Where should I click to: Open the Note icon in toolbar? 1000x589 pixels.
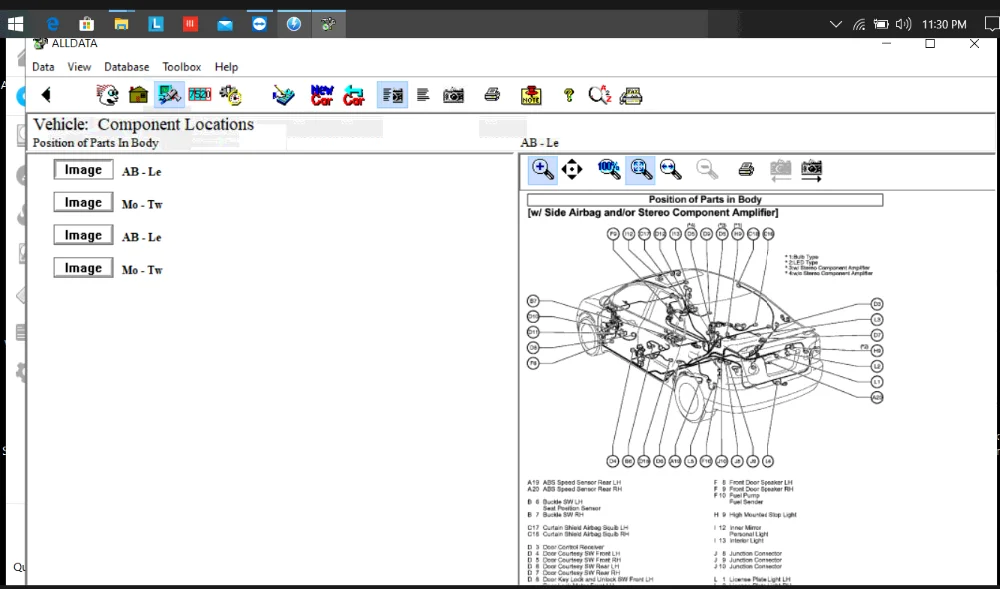[x=530, y=95]
